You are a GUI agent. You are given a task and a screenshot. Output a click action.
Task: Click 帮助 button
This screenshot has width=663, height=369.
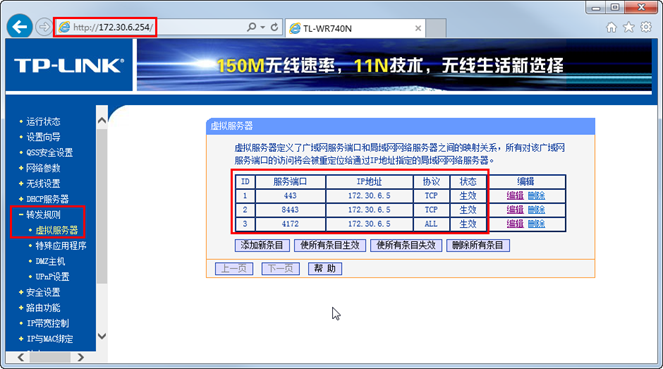point(325,268)
